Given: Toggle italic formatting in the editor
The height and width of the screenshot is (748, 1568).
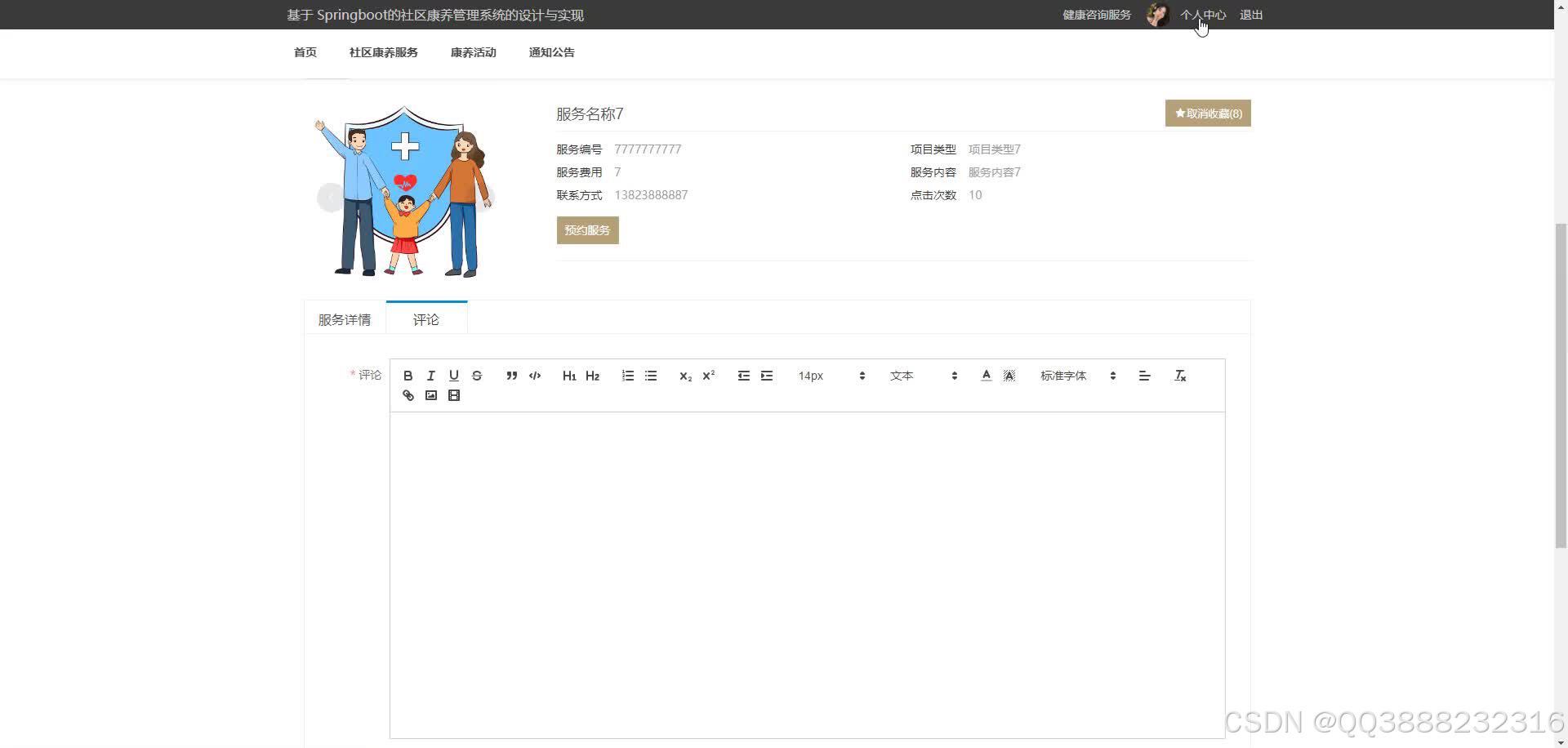Looking at the screenshot, I should tap(430, 376).
